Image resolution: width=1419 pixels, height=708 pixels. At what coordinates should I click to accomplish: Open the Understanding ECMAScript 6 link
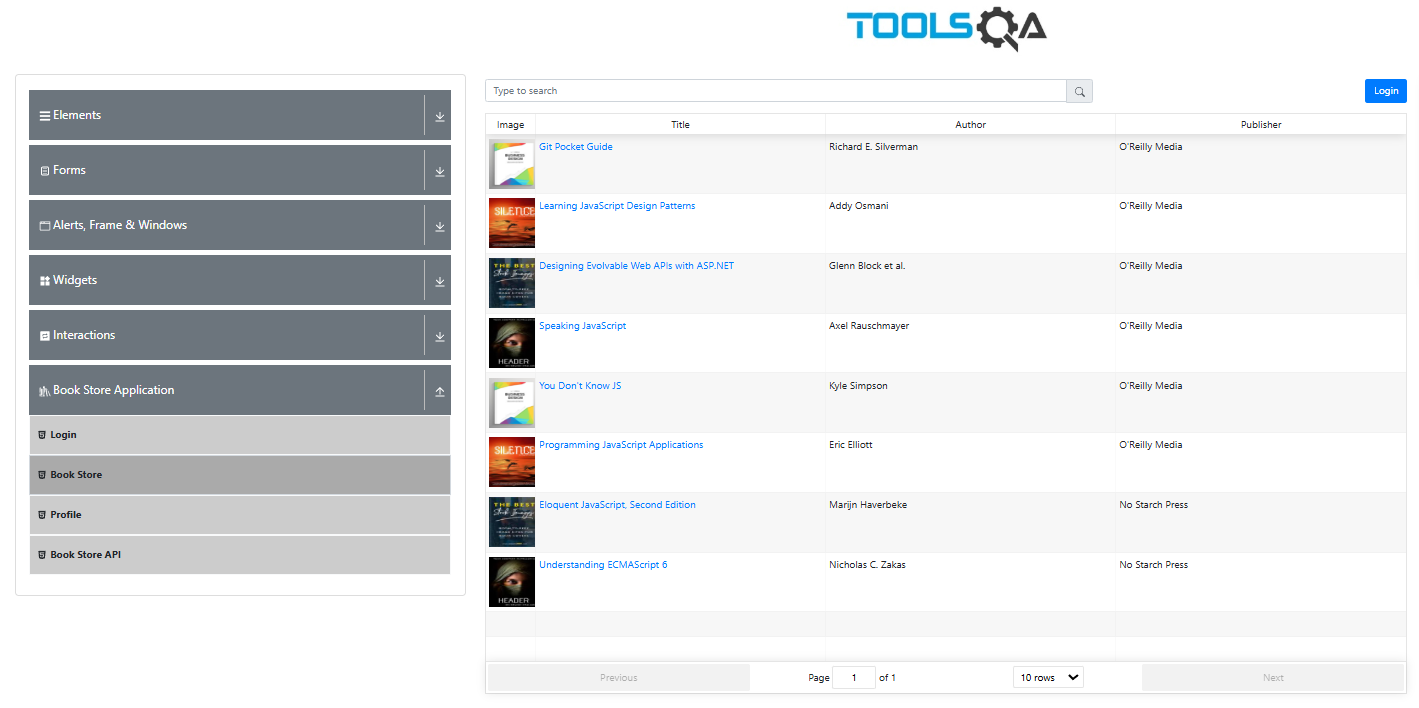click(603, 565)
